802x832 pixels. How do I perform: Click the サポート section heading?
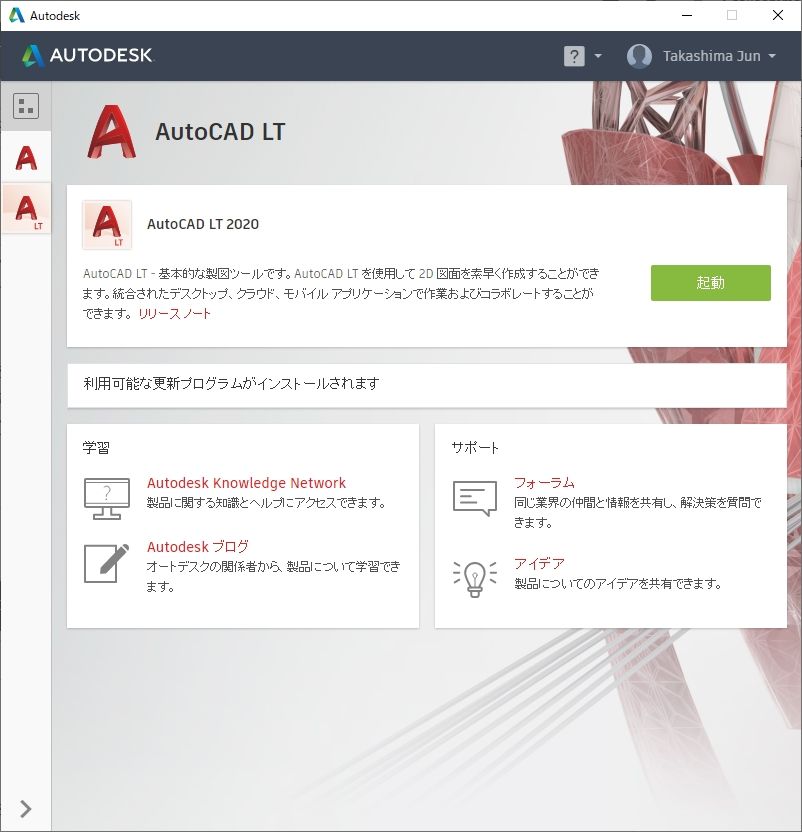475,448
